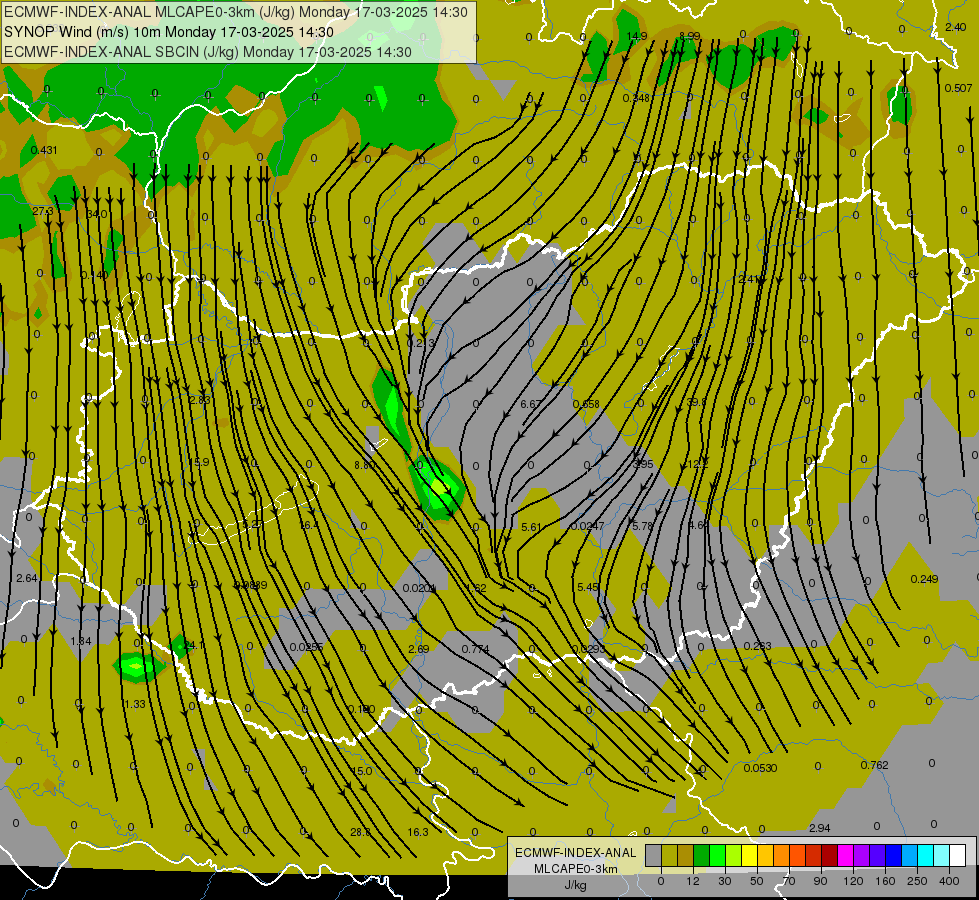Click the legend tick label 400
The height and width of the screenshot is (900, 979).
[949, 881]
